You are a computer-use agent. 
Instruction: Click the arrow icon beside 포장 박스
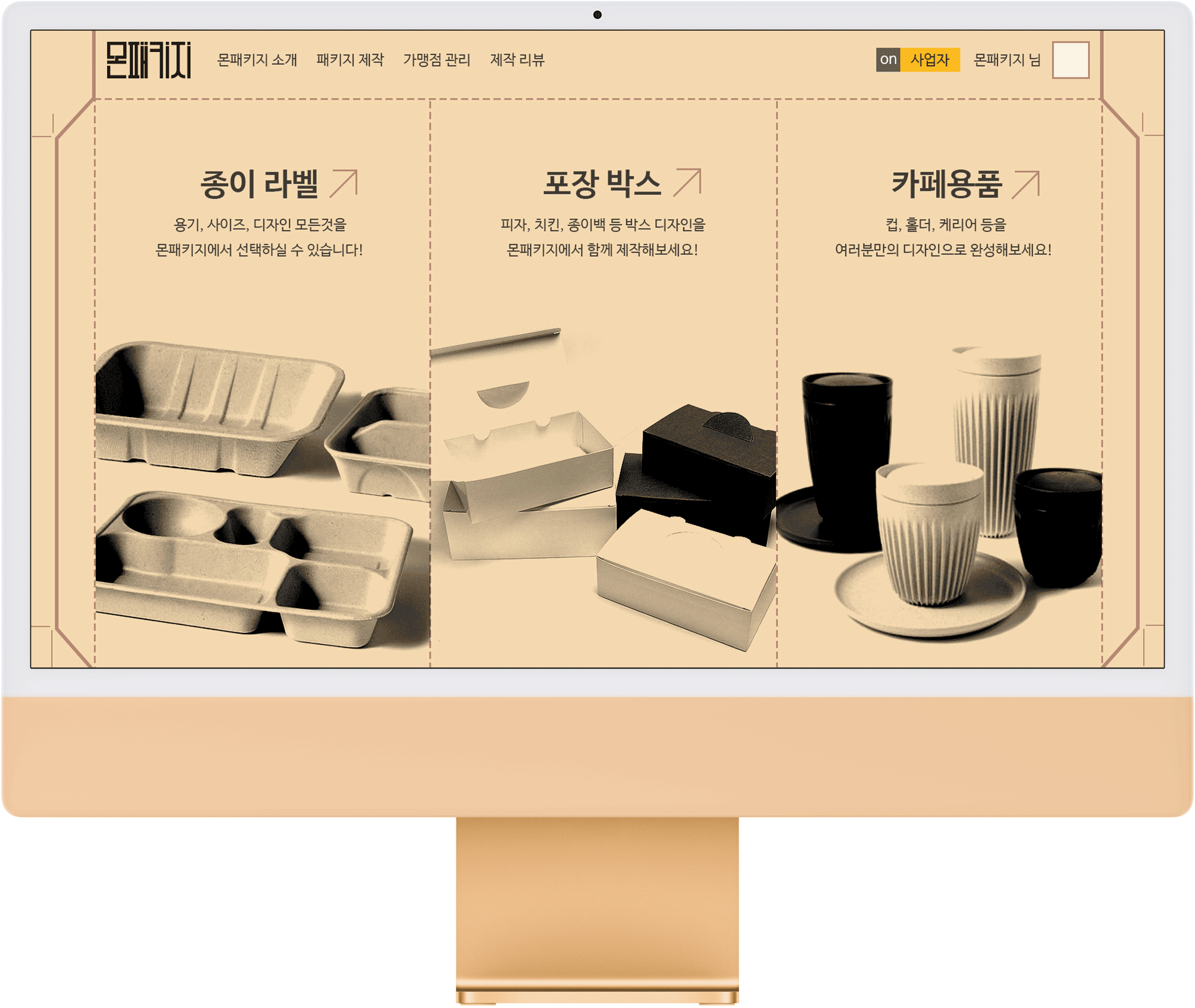tap(687, 182)
